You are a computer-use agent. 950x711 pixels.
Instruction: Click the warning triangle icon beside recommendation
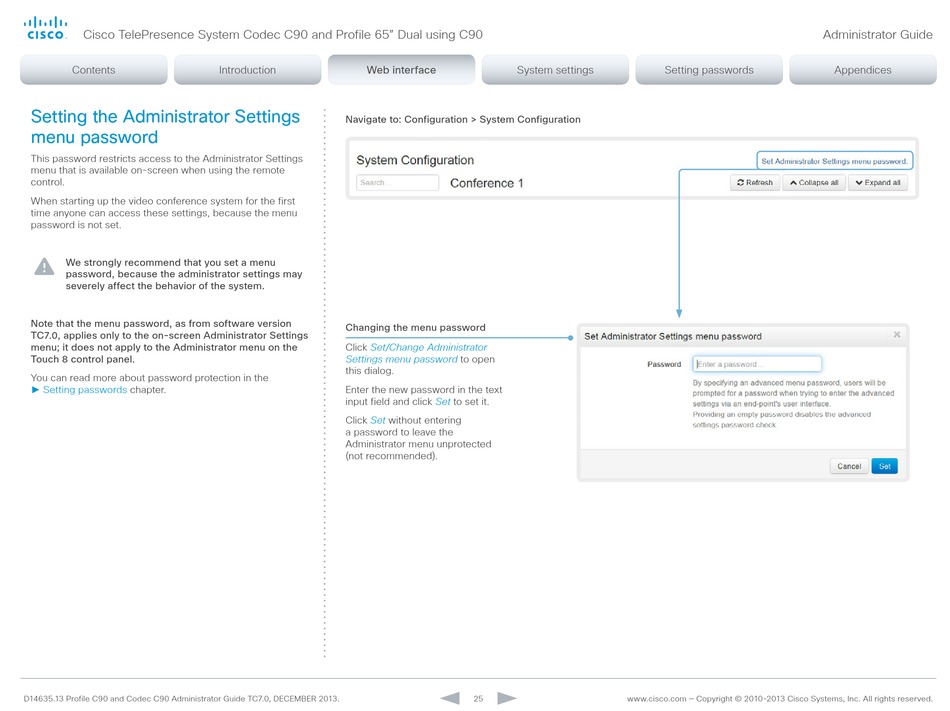45,267
